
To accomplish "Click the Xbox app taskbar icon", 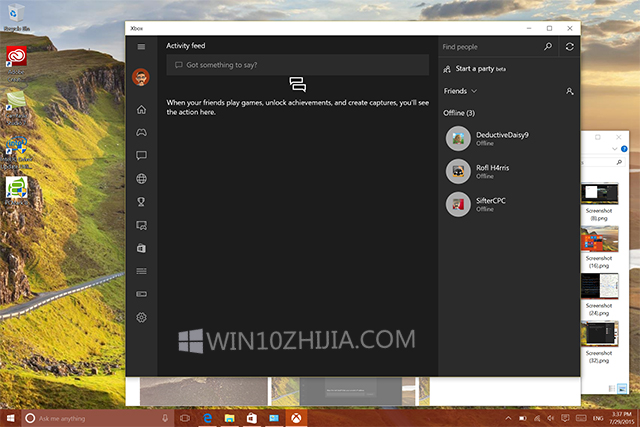I will coord(296,418).
